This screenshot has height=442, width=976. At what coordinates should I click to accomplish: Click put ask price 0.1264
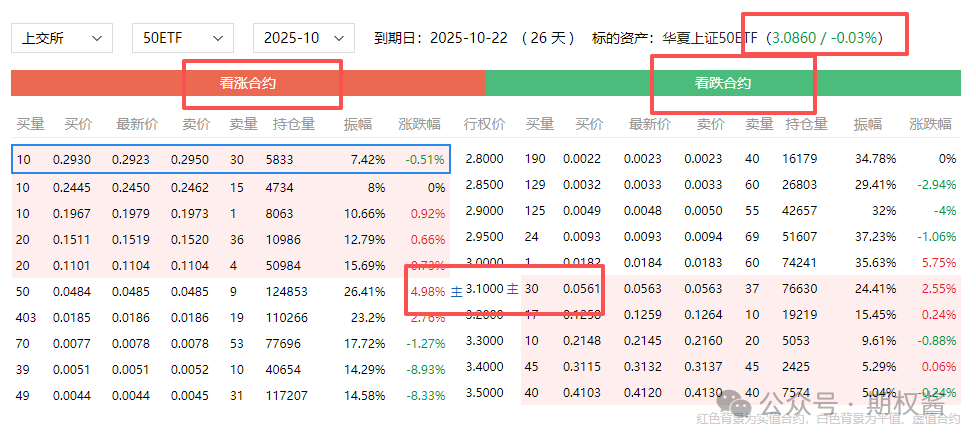point(703,314)
